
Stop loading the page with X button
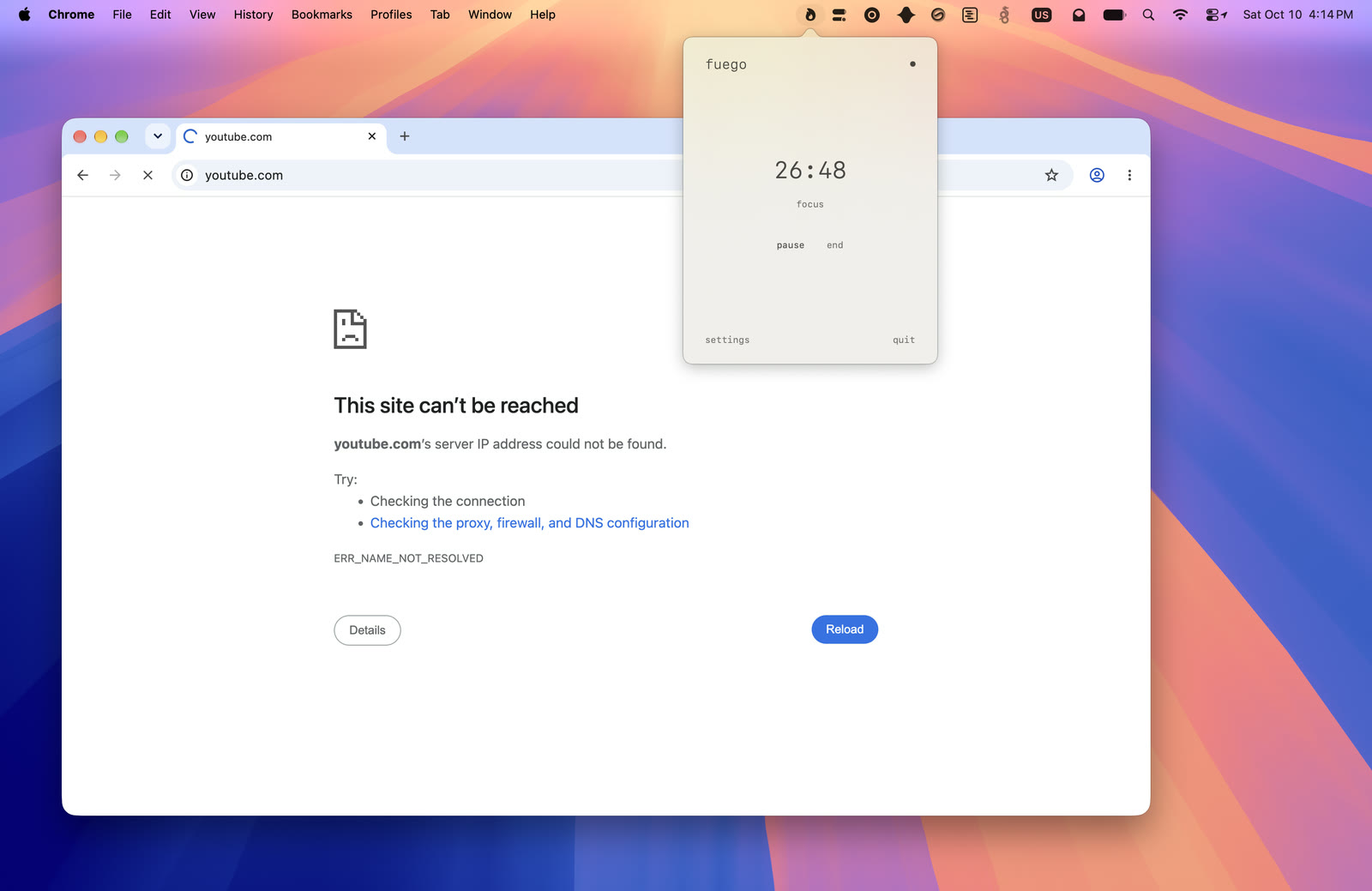[147, 175]
